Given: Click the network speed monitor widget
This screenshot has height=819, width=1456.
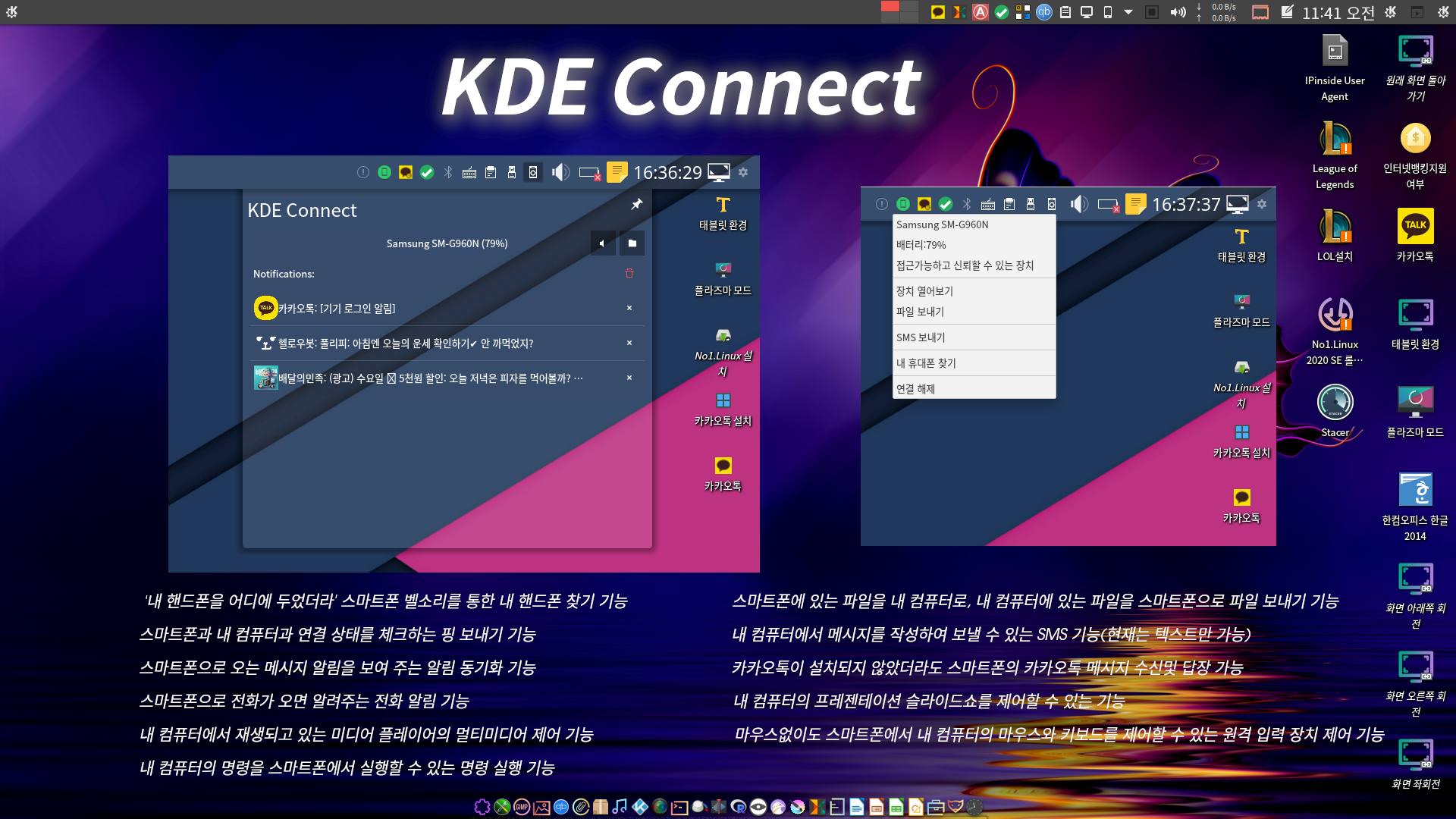Looking at the screenshot, I should [1216, 12].
